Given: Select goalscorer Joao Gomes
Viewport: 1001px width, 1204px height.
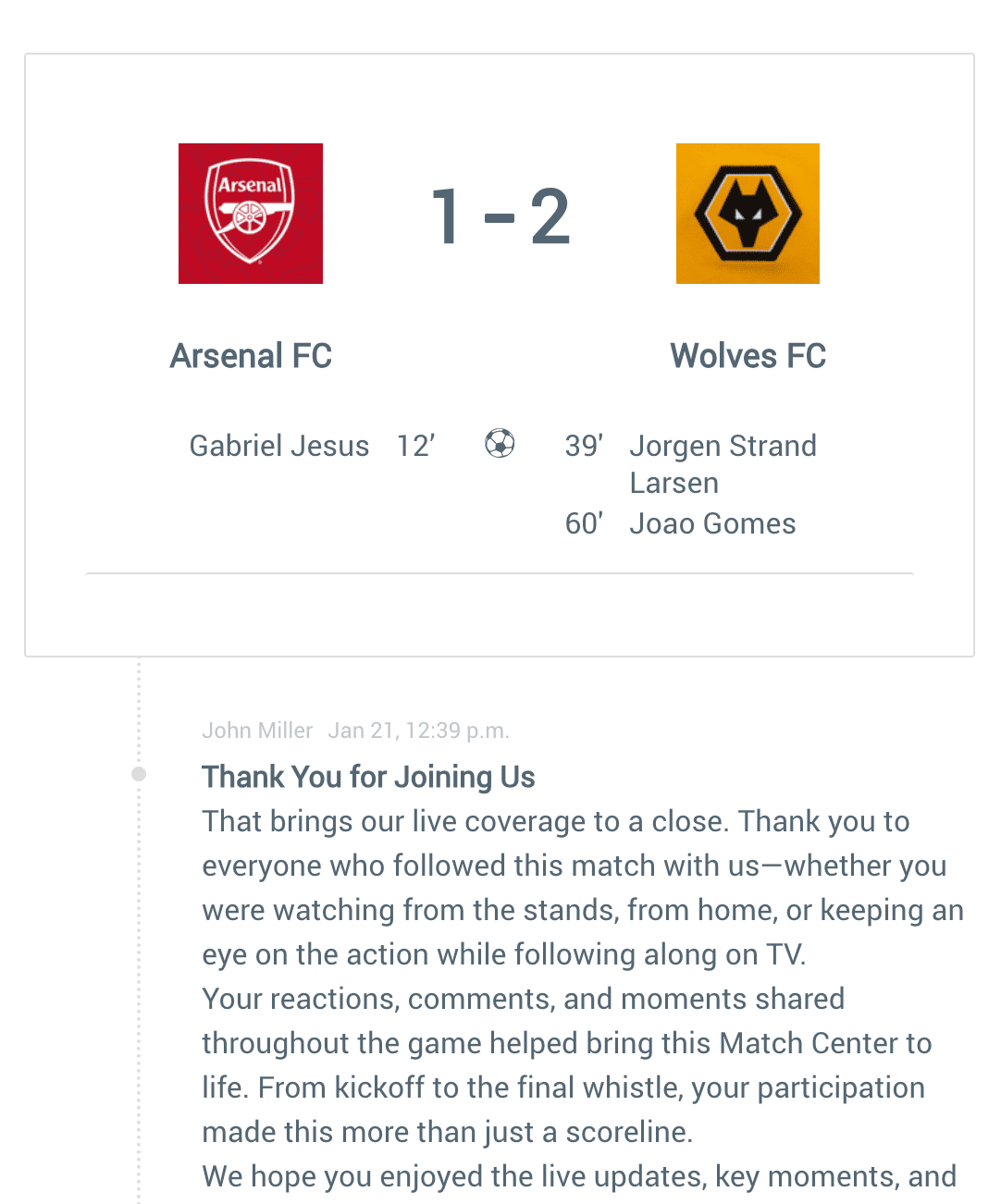Looking at the screenshot, I should pyautogui.click(x=712, y=523).
